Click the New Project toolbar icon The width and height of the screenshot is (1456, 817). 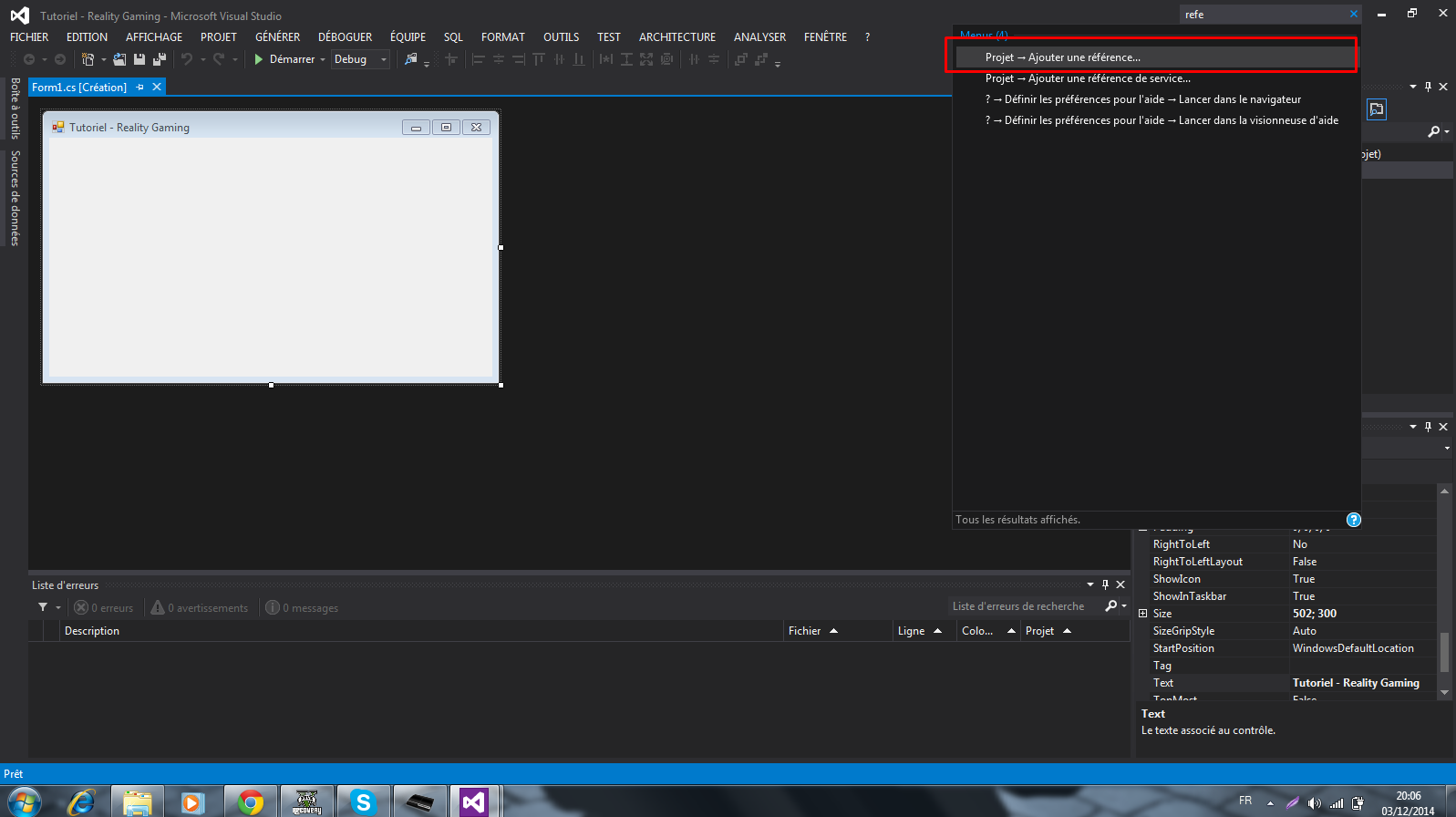(88, 59)
